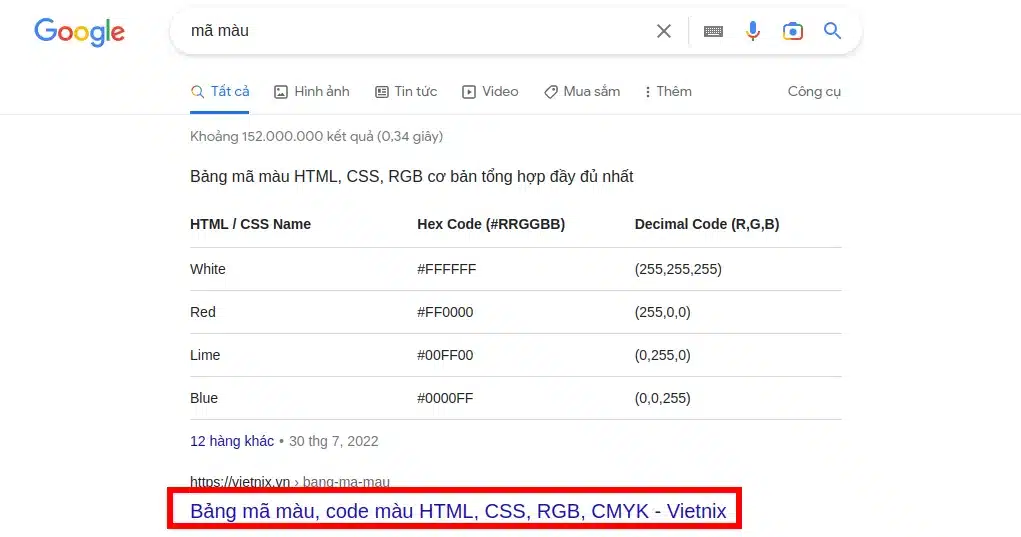Open 'Công cụ' search tools
The image size is (1021, 537).
(814, 92)
